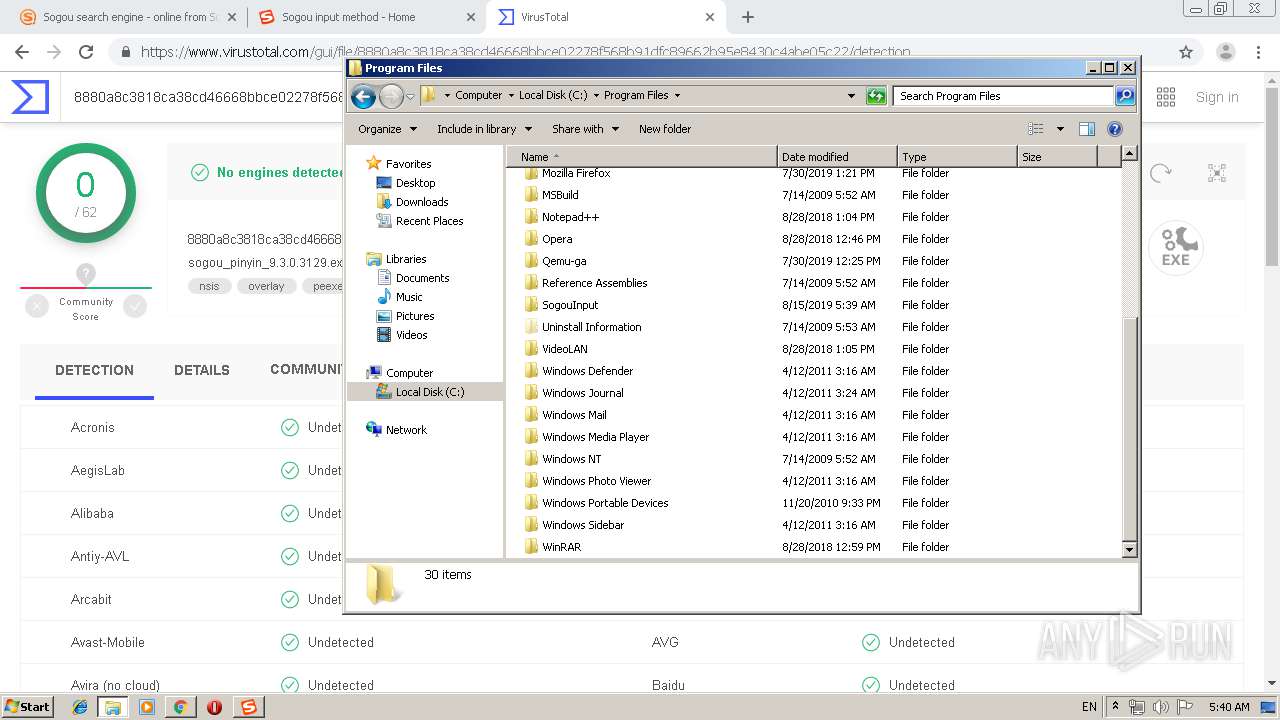Screen dimensions: 1280x720
Task: Select the Windows Defender folder
Action: (587, 371)
